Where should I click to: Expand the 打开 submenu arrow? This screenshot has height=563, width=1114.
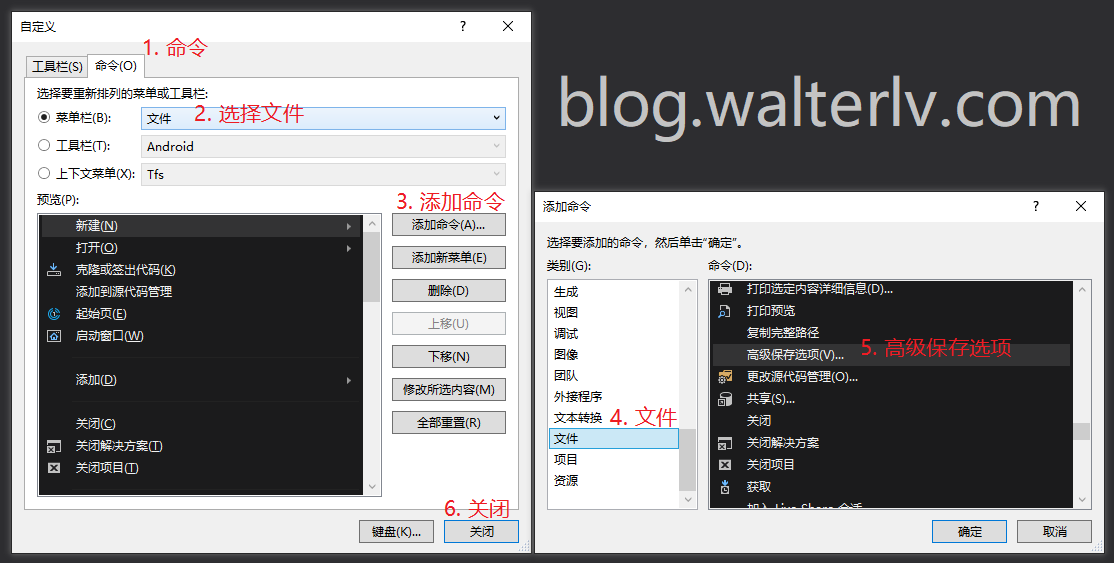click(349, 248)
